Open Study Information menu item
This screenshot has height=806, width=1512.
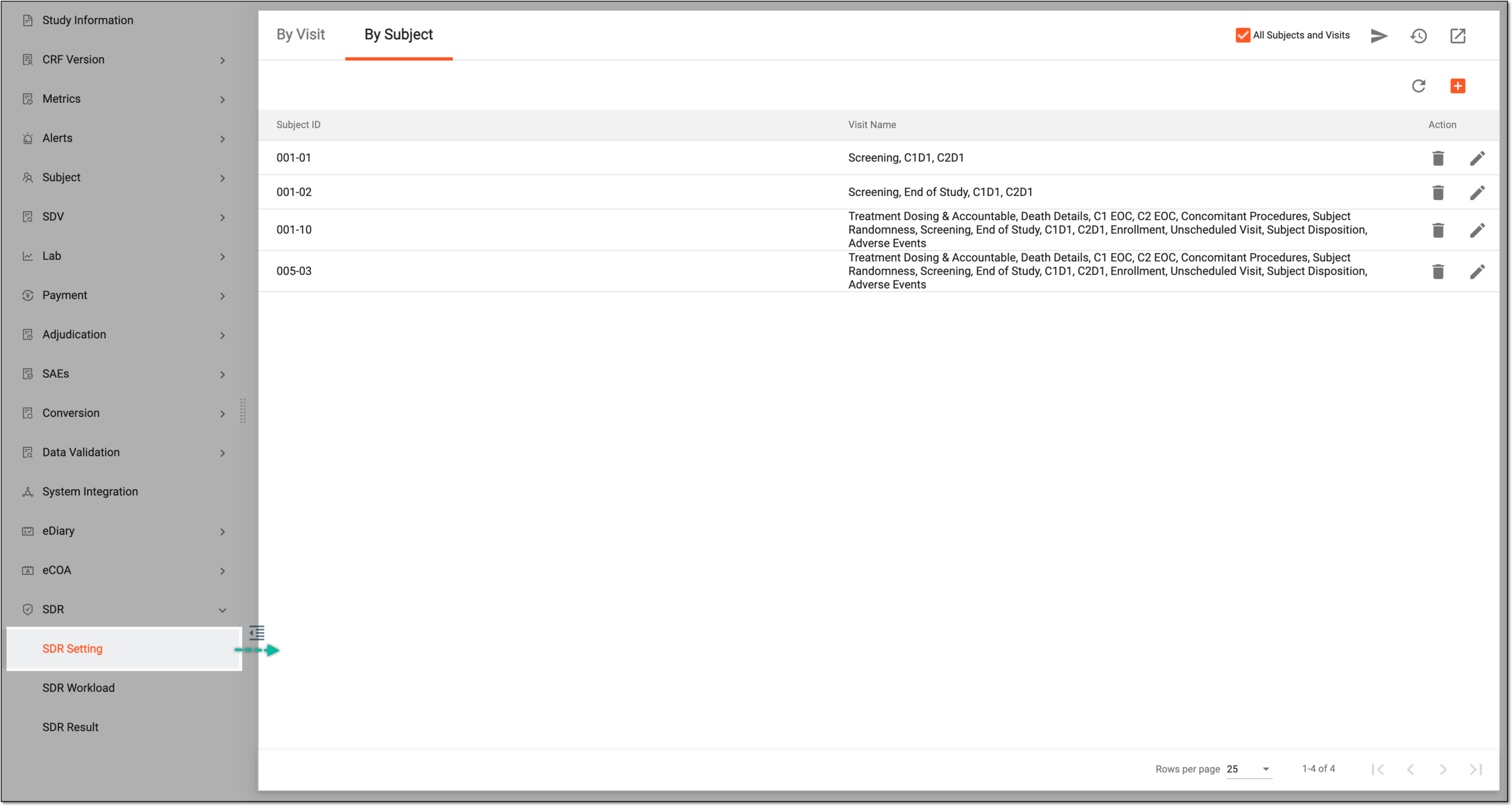pos(88,21)
